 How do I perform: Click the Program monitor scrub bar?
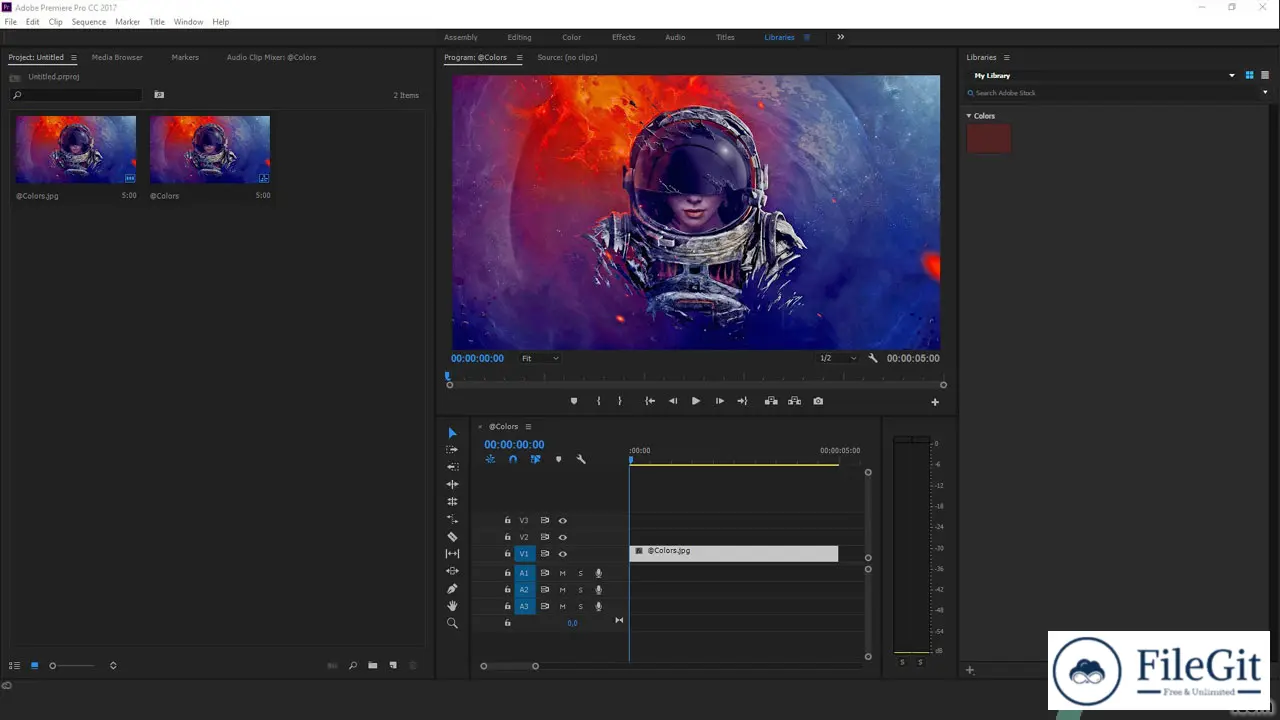click(696, 384)
